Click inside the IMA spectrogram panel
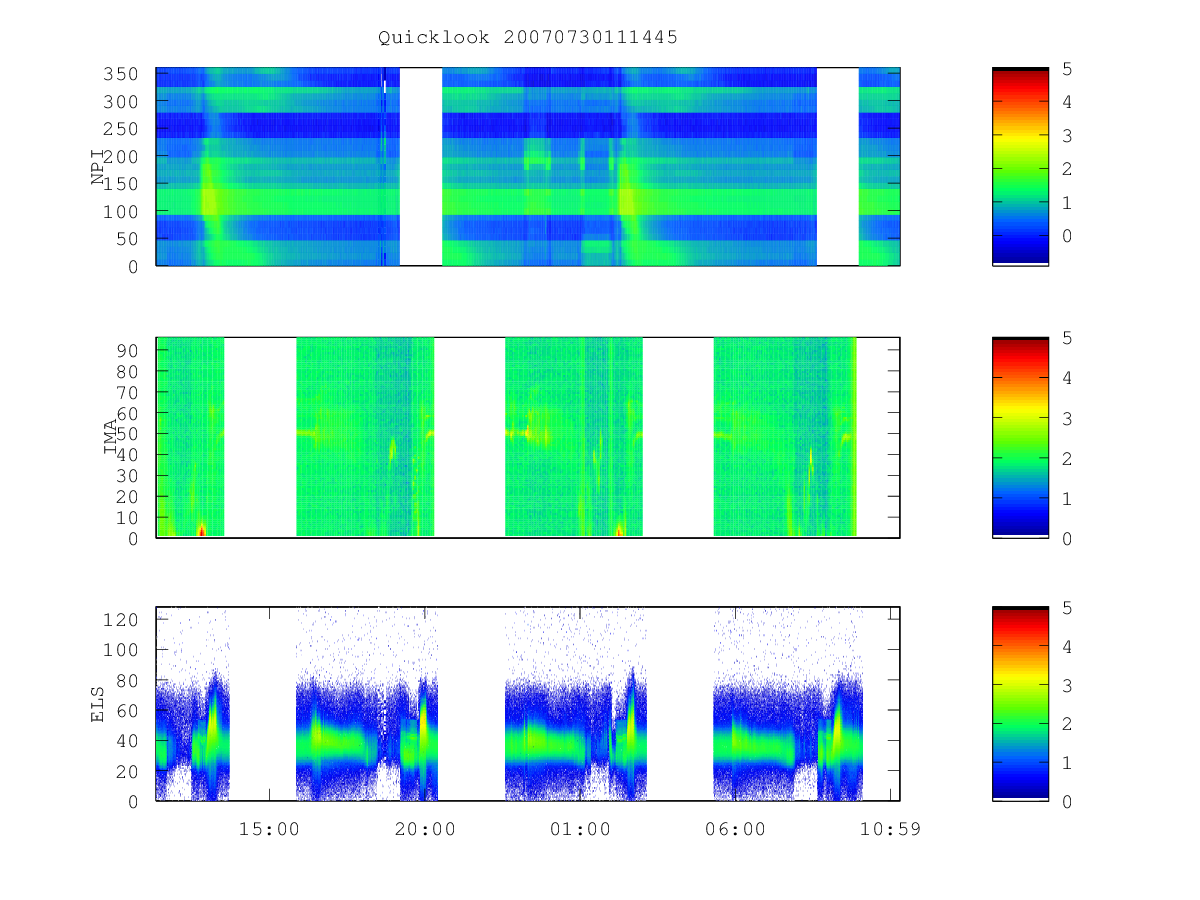 click(528, 438)
